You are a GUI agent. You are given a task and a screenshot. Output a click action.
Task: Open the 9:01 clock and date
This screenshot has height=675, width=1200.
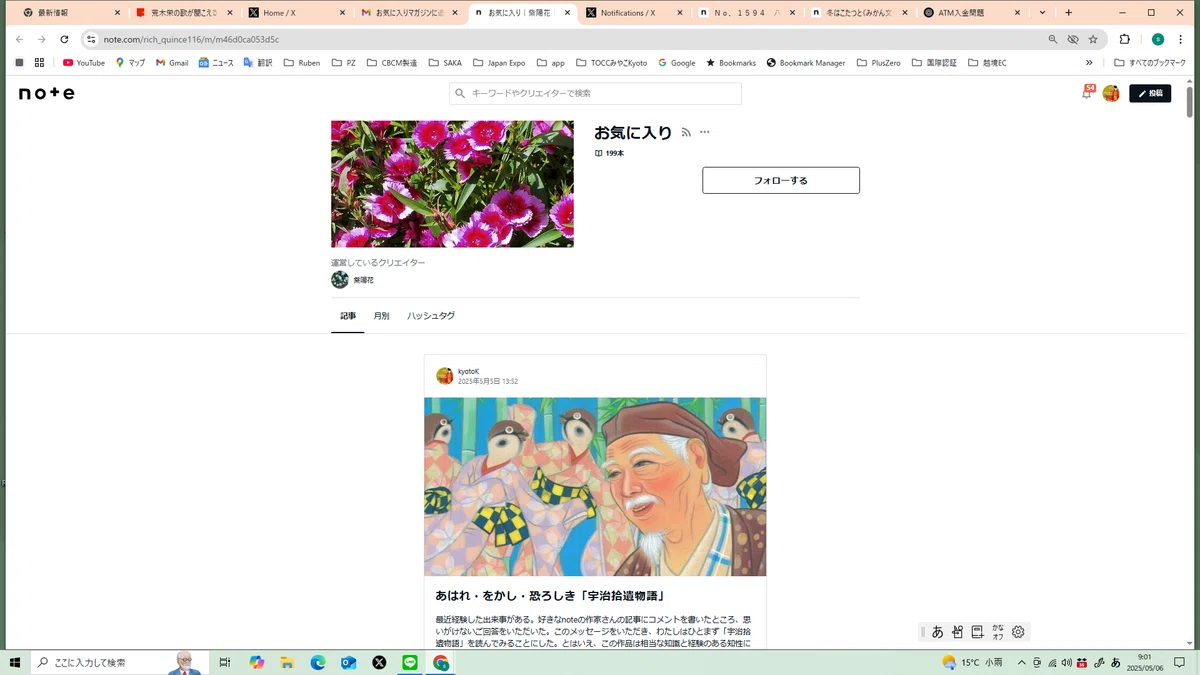[1143, 662]
